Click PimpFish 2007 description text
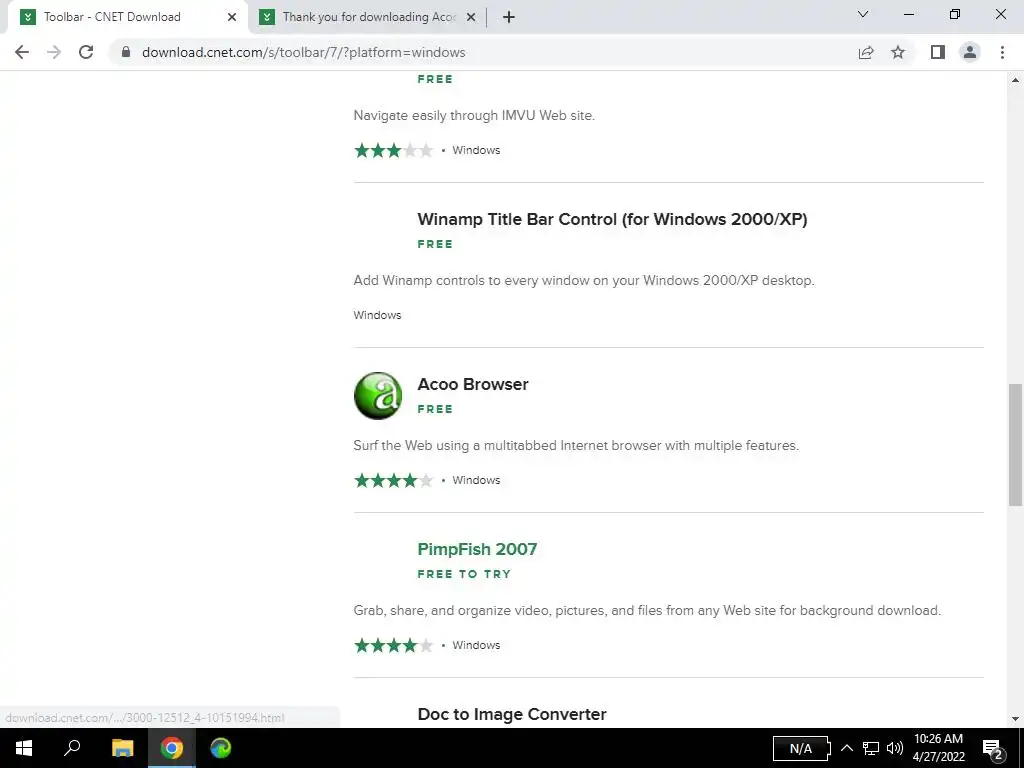 (647, 611)
